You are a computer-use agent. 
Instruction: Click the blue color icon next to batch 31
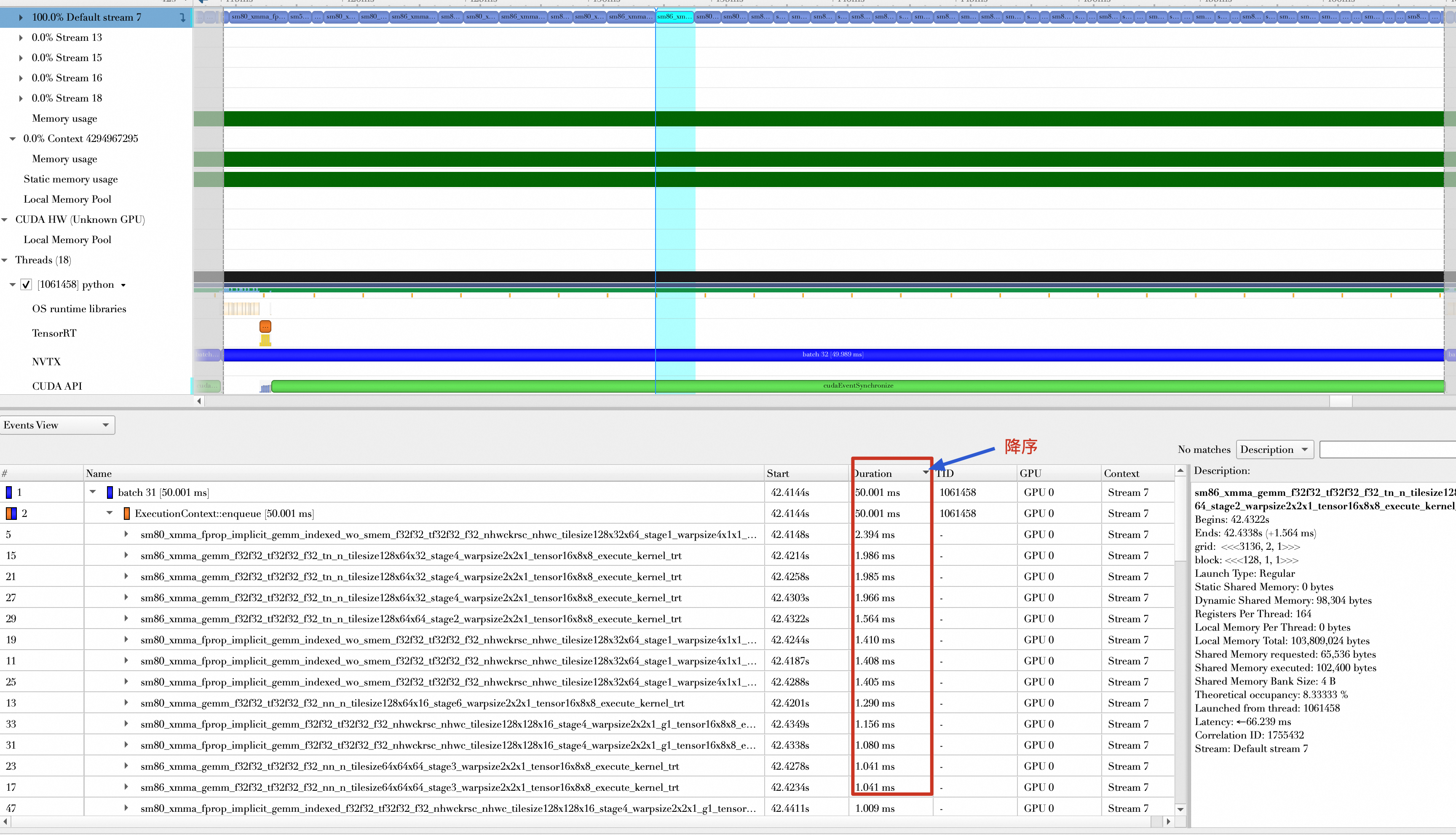click(110, 492)
